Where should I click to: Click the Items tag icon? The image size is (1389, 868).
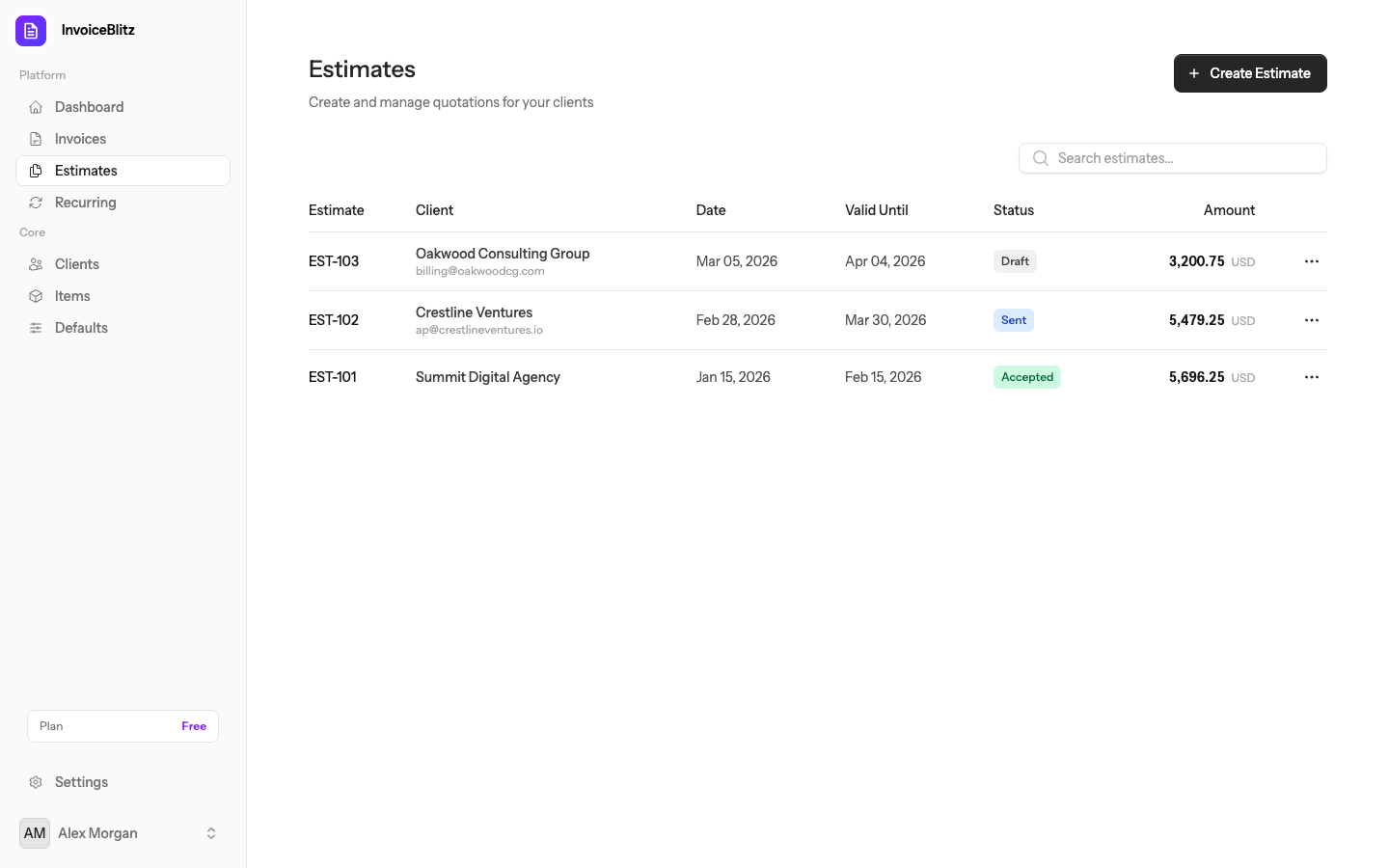click(x=36, y=295)
